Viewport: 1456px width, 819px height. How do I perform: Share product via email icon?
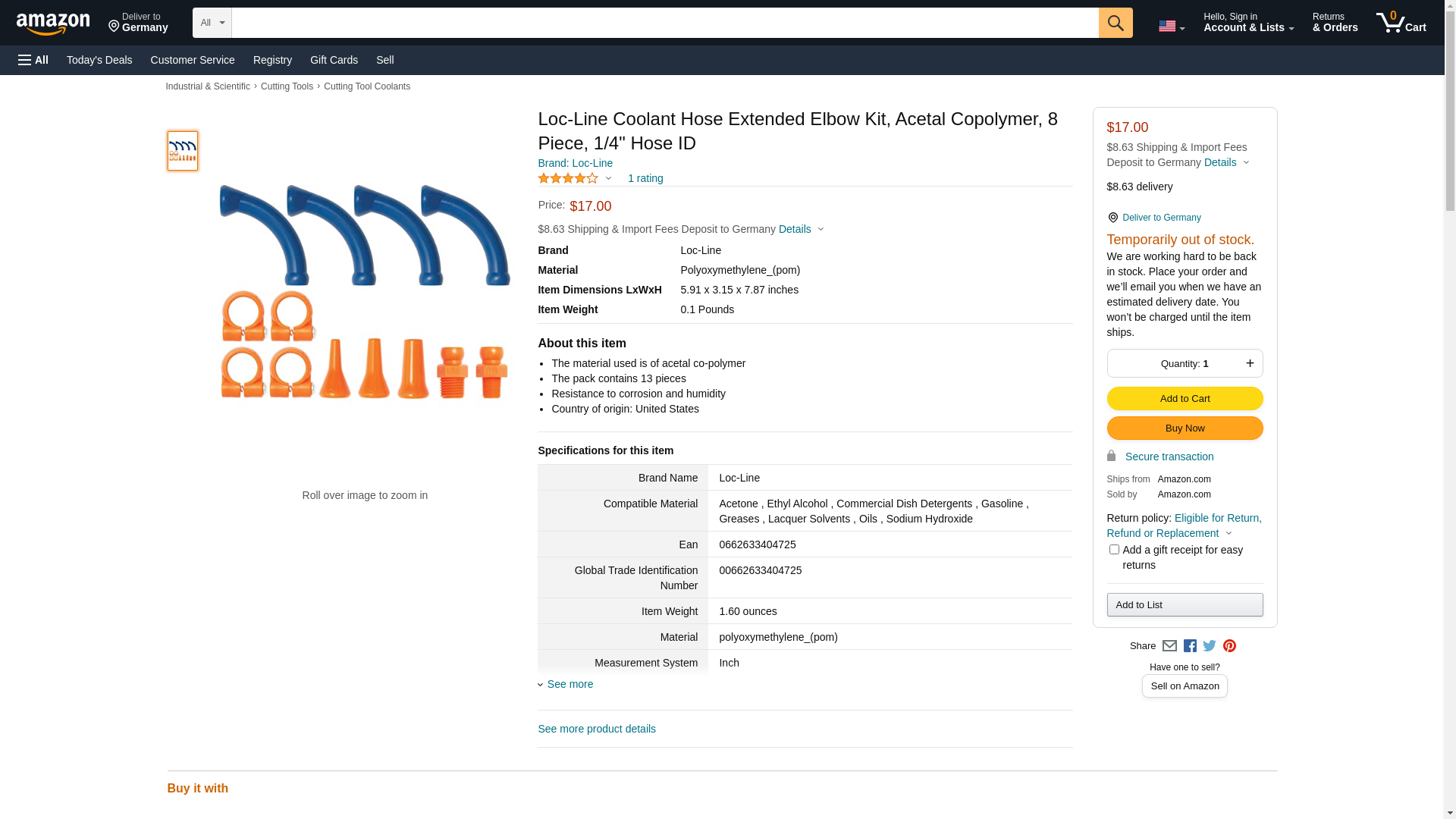click(x=1169, y=645)
